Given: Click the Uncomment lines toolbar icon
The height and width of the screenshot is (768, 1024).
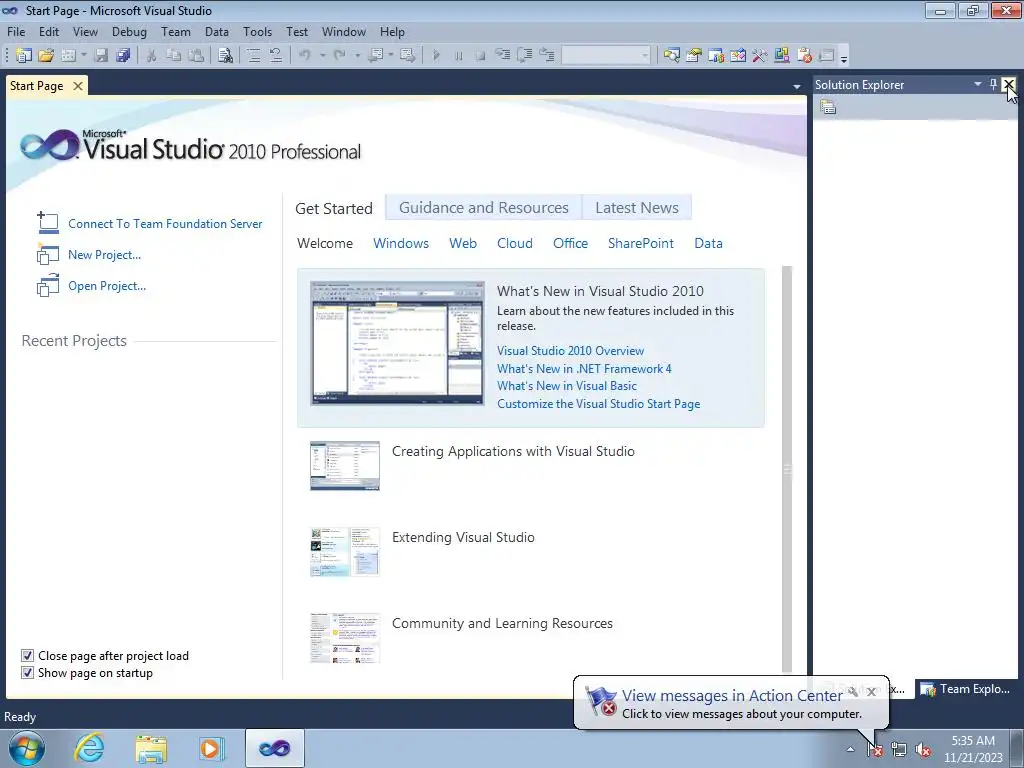Looking at the screenshot, I should click(276, 56).
